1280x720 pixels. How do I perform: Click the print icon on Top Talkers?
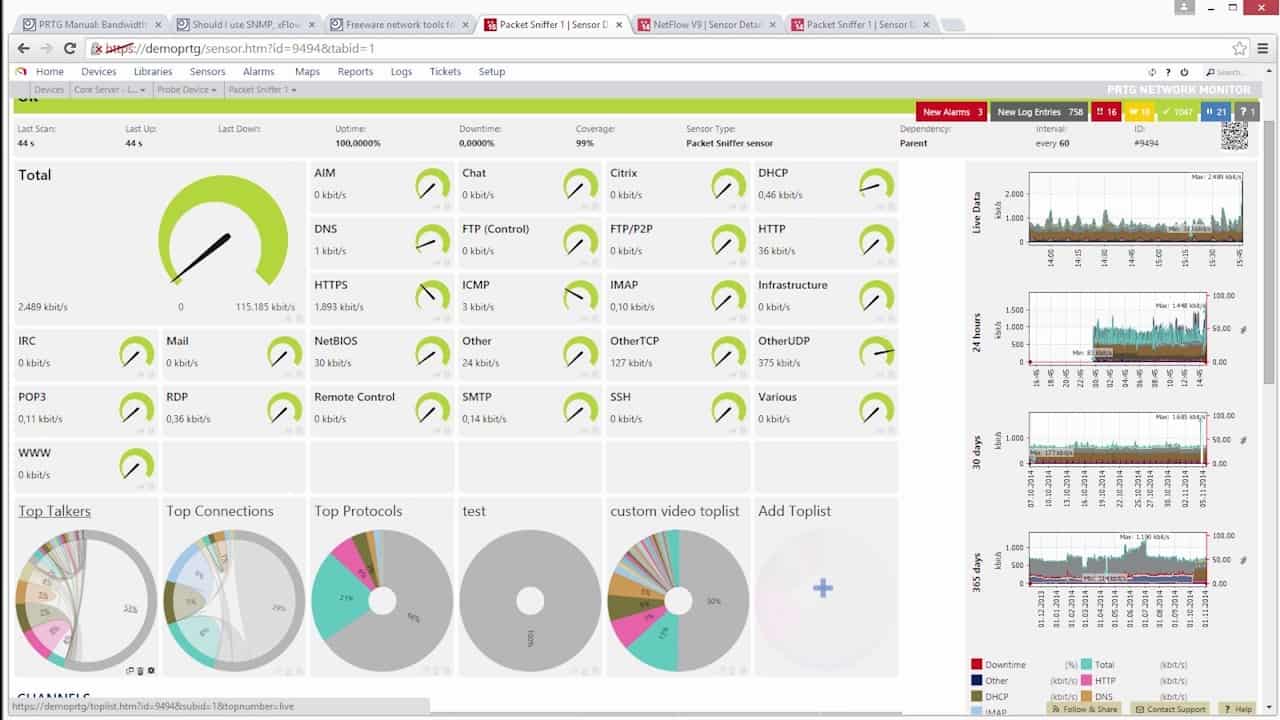(x=130, y=670)
